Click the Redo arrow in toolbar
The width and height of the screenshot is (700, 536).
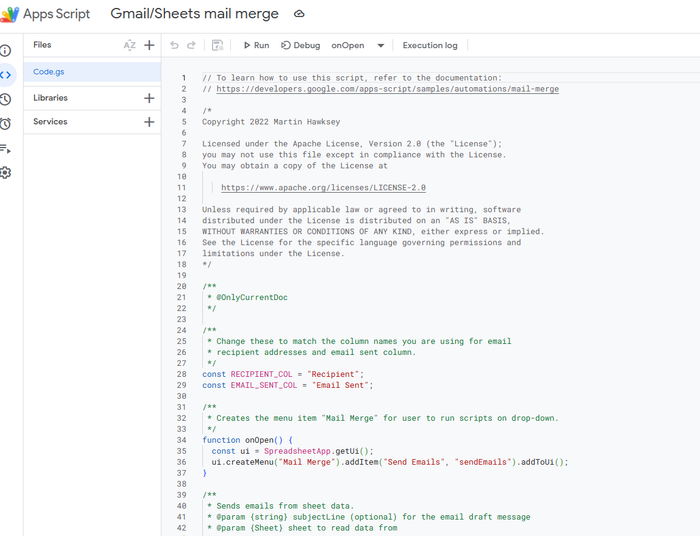191,45
